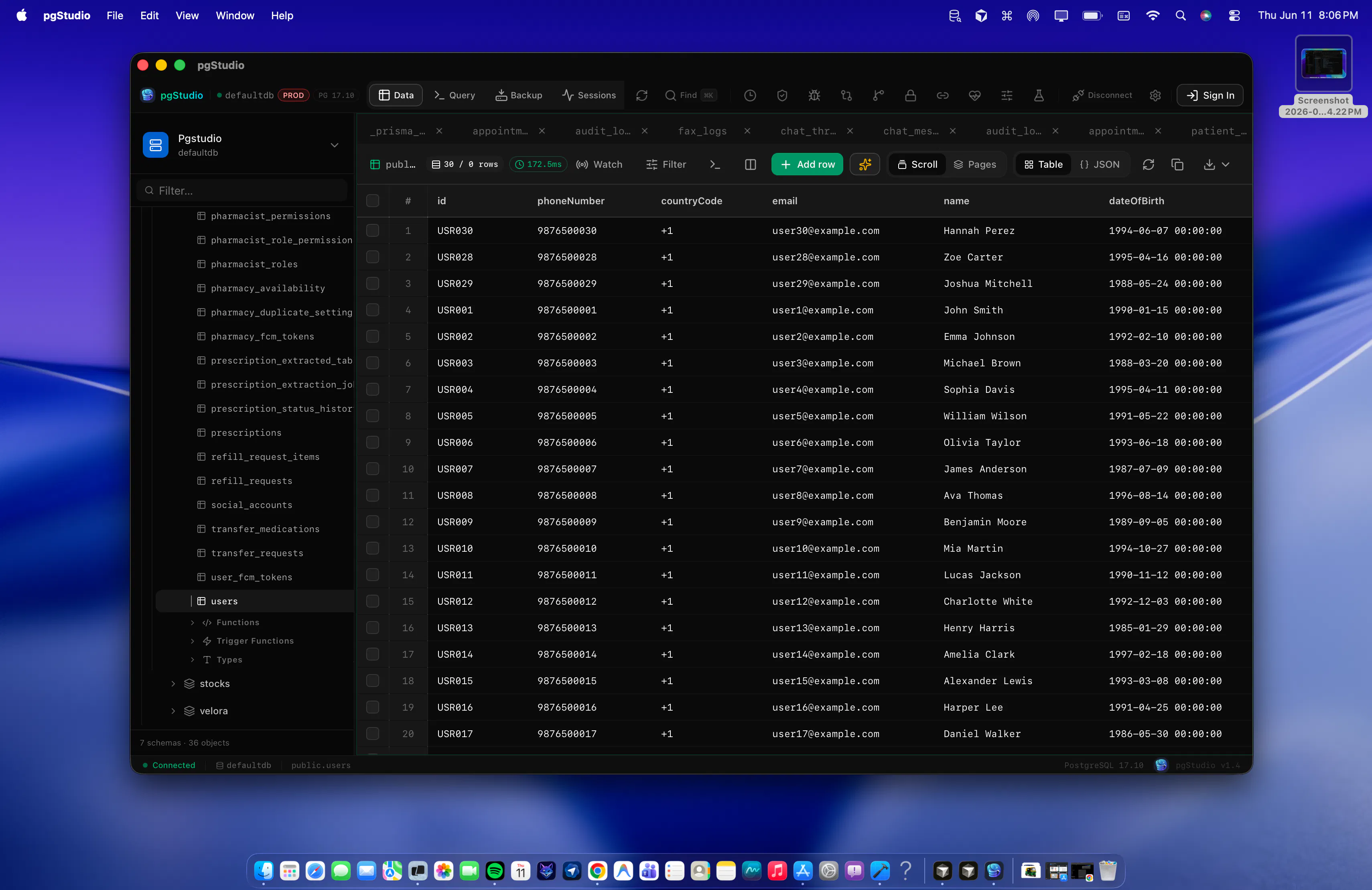The width and height of the screenshot is (1372, 890).
Task: Expand the Functions tree node
Action: 193,622
